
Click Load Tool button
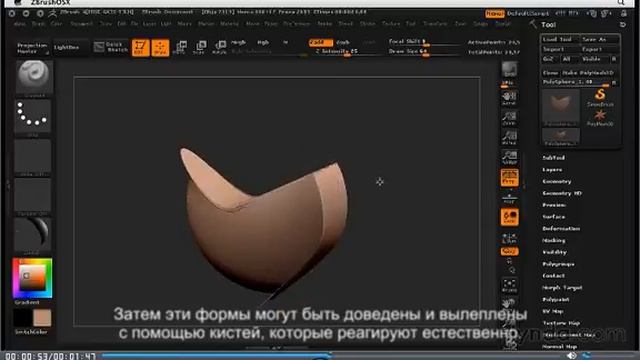560,39
